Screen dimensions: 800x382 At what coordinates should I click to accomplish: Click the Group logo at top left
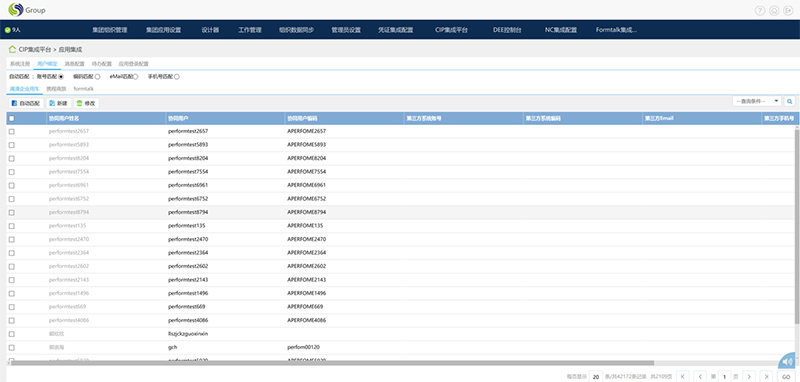(x=27, y=10)
